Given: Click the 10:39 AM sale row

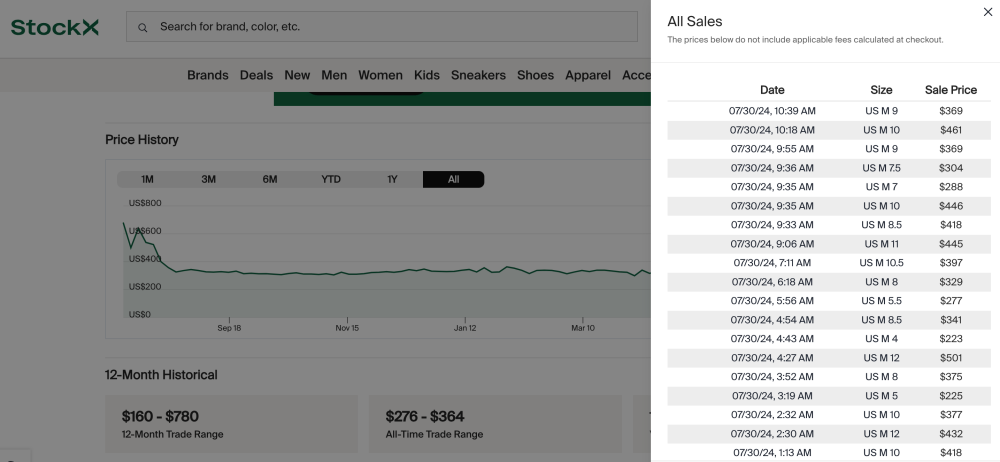Looking at the screenshot, I should click(822, 111).
